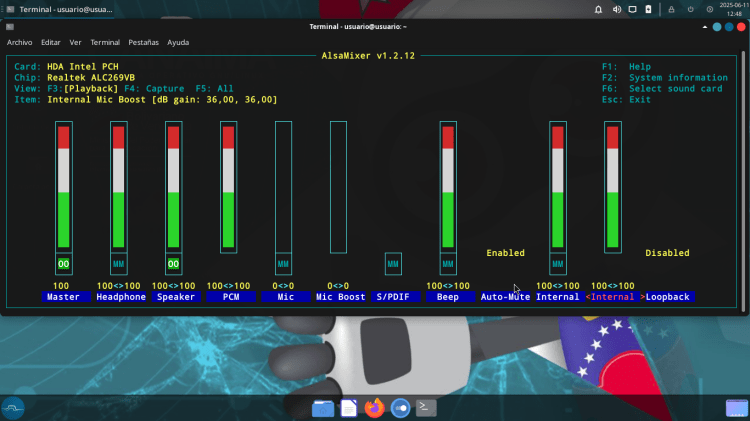
Task: Open the file manager from dock
Action: 322,407
